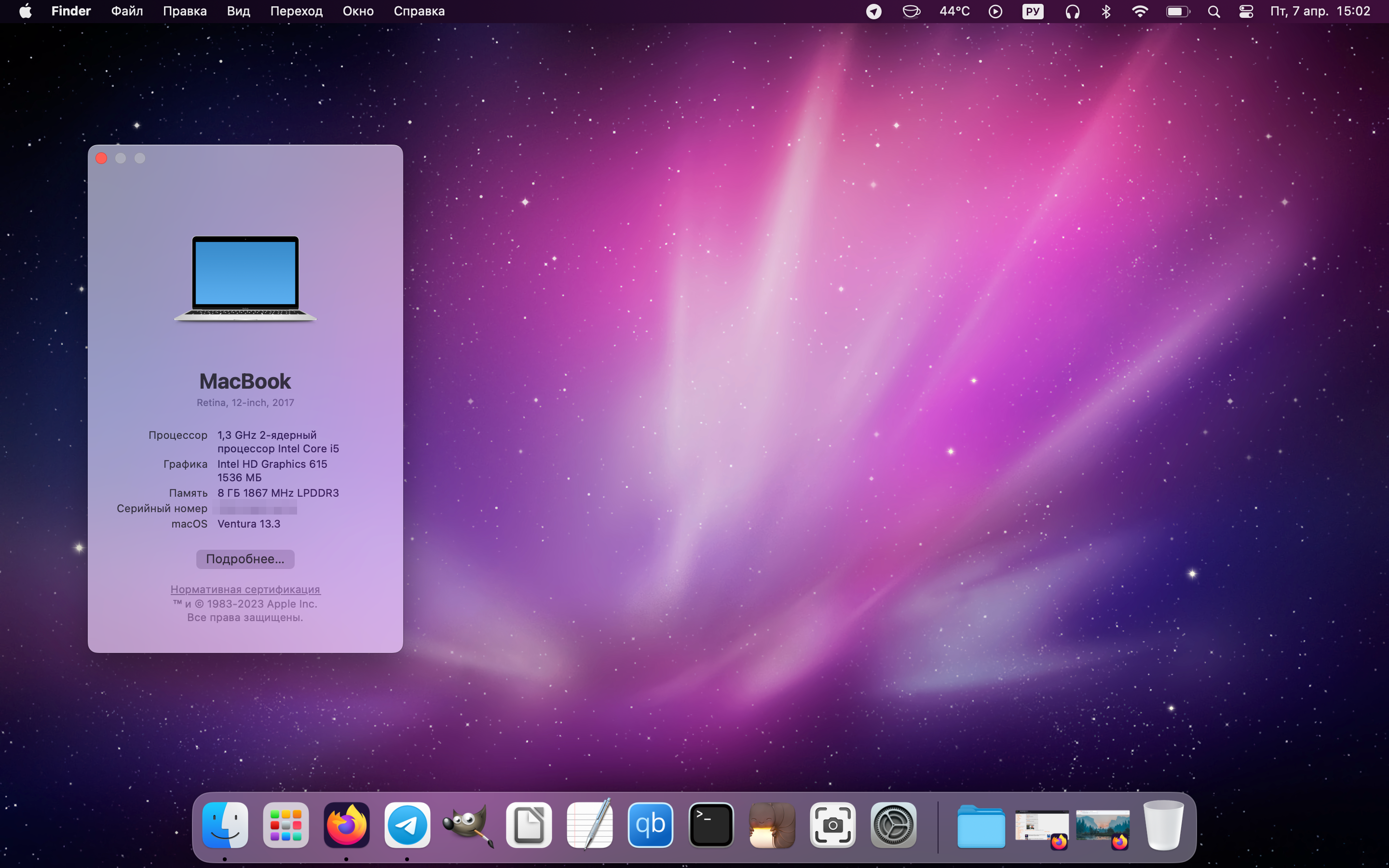
Task: Open the Справка menu
Action: pos(419,11)
